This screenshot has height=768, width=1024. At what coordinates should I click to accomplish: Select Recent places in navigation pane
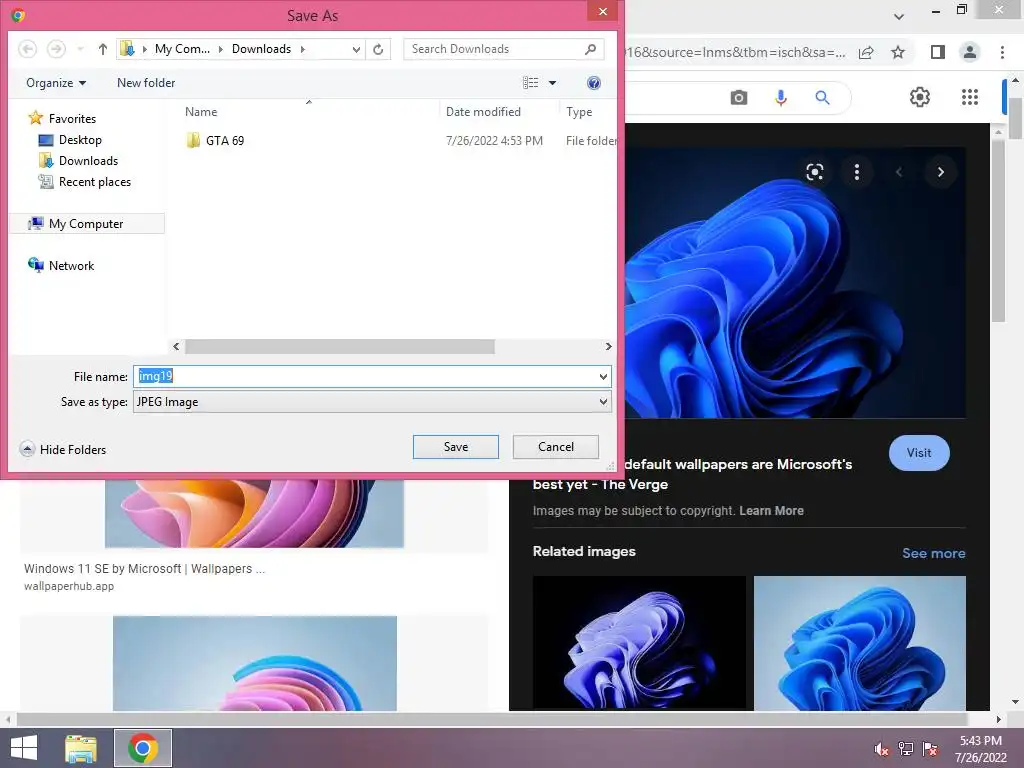tap(85, 182)
